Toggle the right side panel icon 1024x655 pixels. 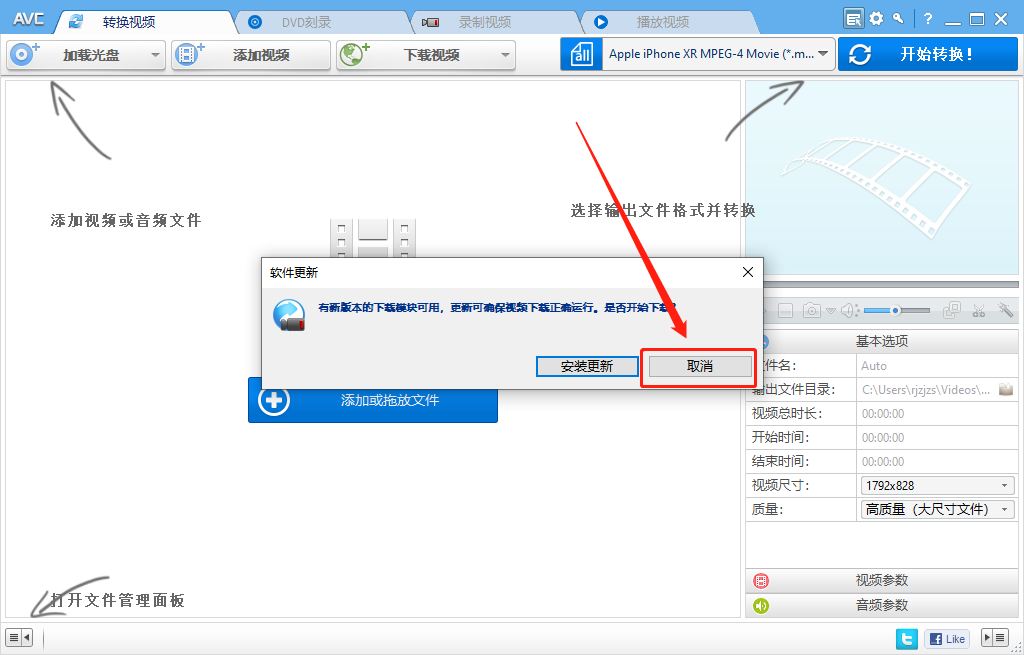(x=995, y=637)
